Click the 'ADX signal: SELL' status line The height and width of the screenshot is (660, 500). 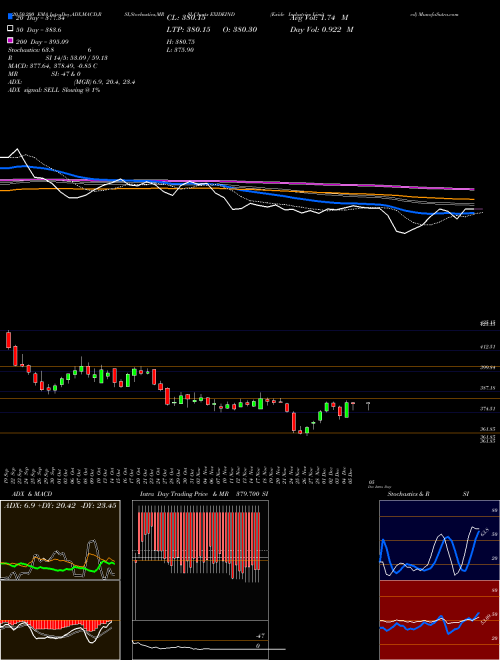pyautogui.click(x=54, y=90)
